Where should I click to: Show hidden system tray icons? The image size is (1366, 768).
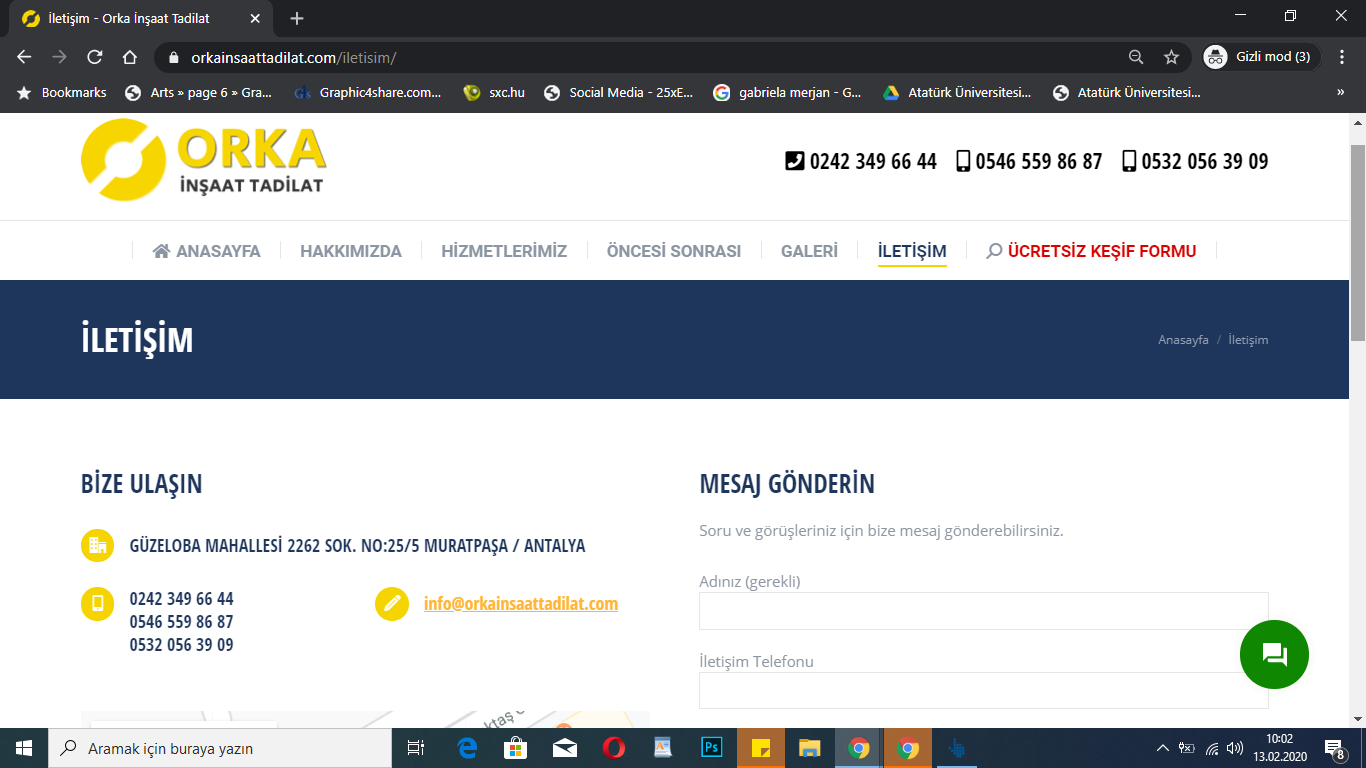click(x=1162, y=748)
